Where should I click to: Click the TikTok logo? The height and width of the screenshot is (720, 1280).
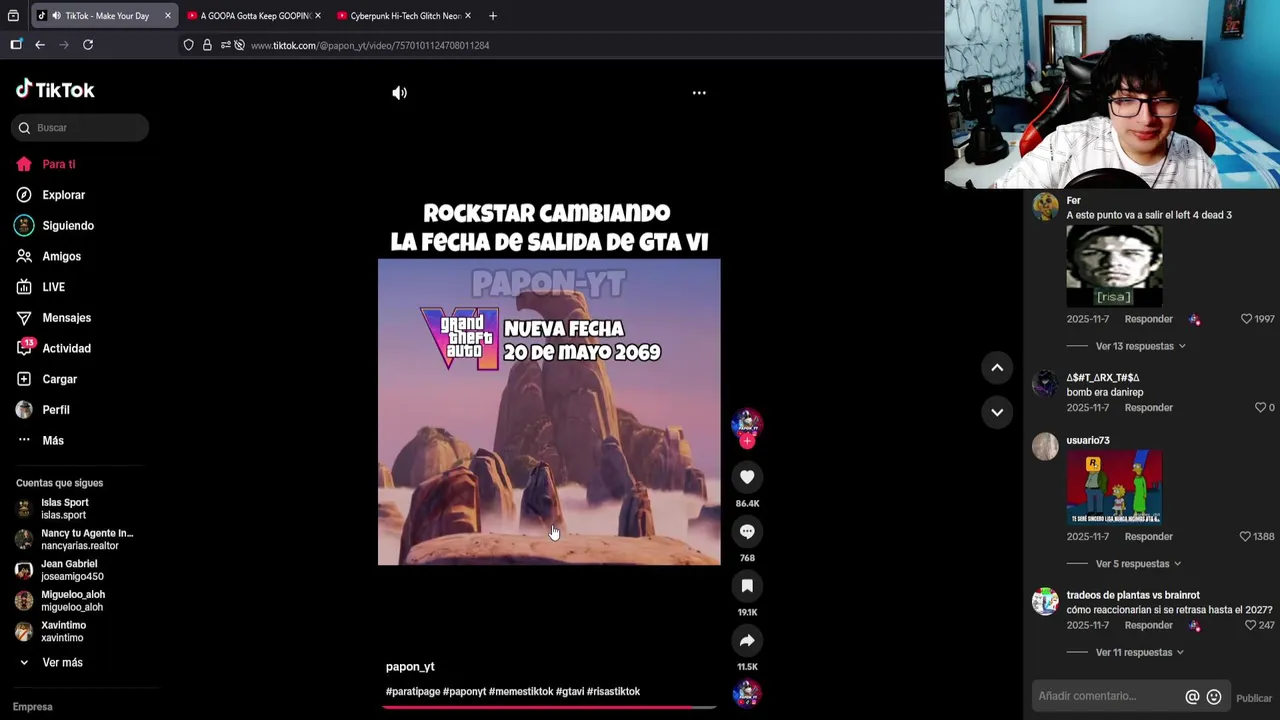(x=55, y=90)
